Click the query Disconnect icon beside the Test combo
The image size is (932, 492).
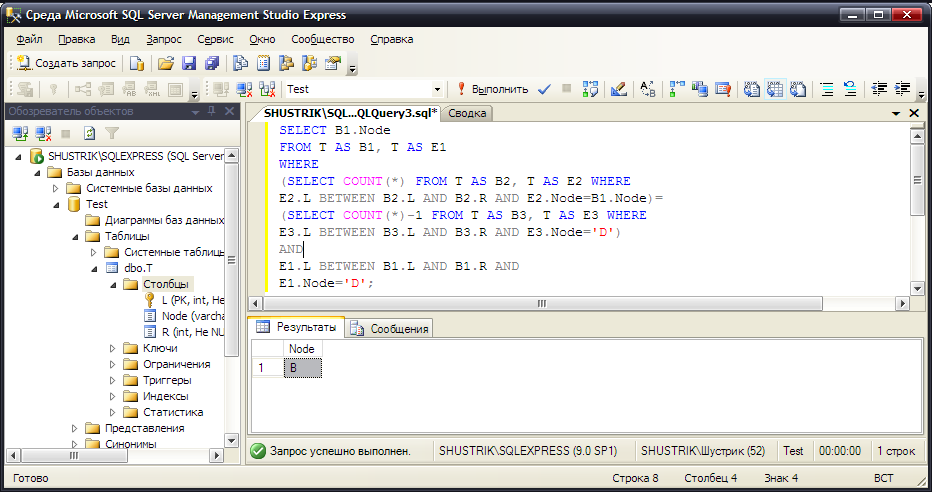coord(244,89)
